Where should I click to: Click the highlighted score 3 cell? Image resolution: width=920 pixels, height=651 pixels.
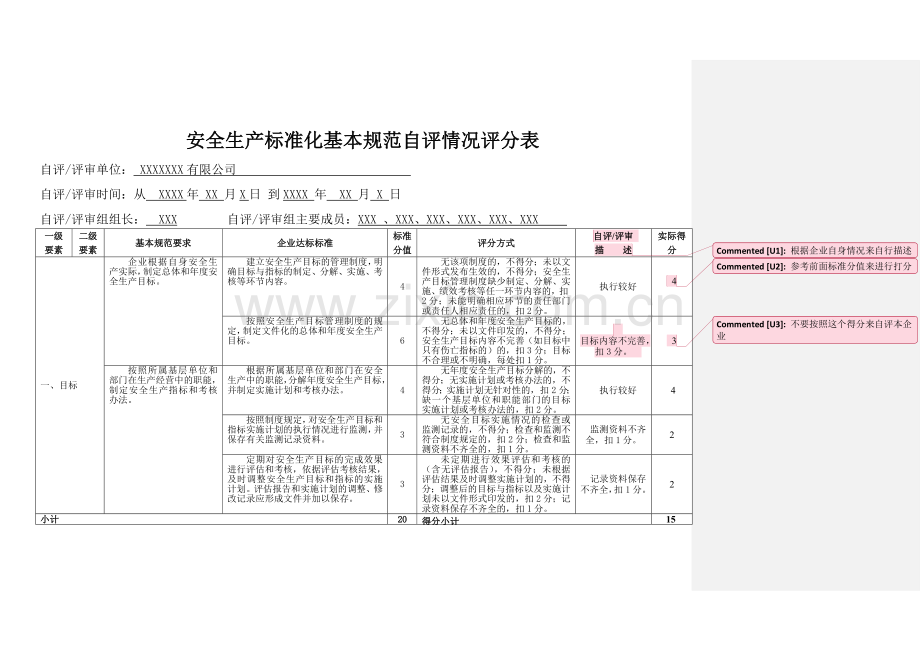(673, 340)
